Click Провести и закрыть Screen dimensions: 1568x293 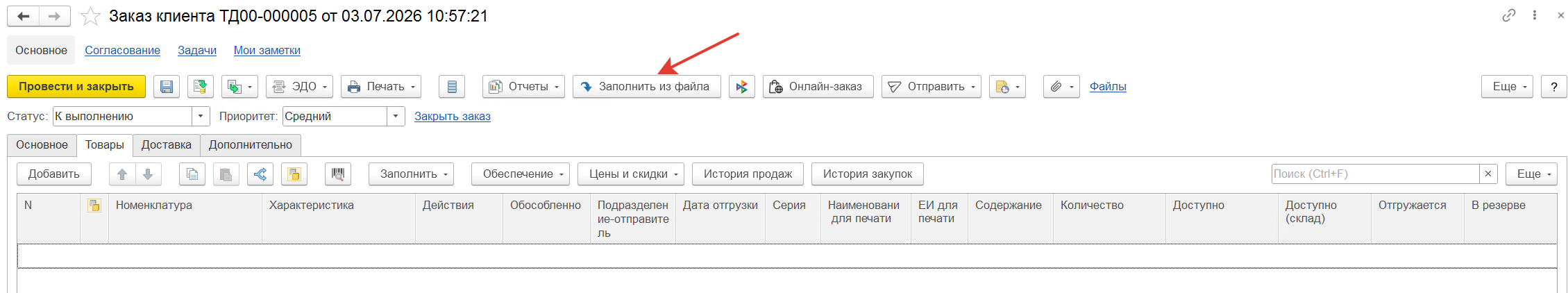(x=76, y=87)
